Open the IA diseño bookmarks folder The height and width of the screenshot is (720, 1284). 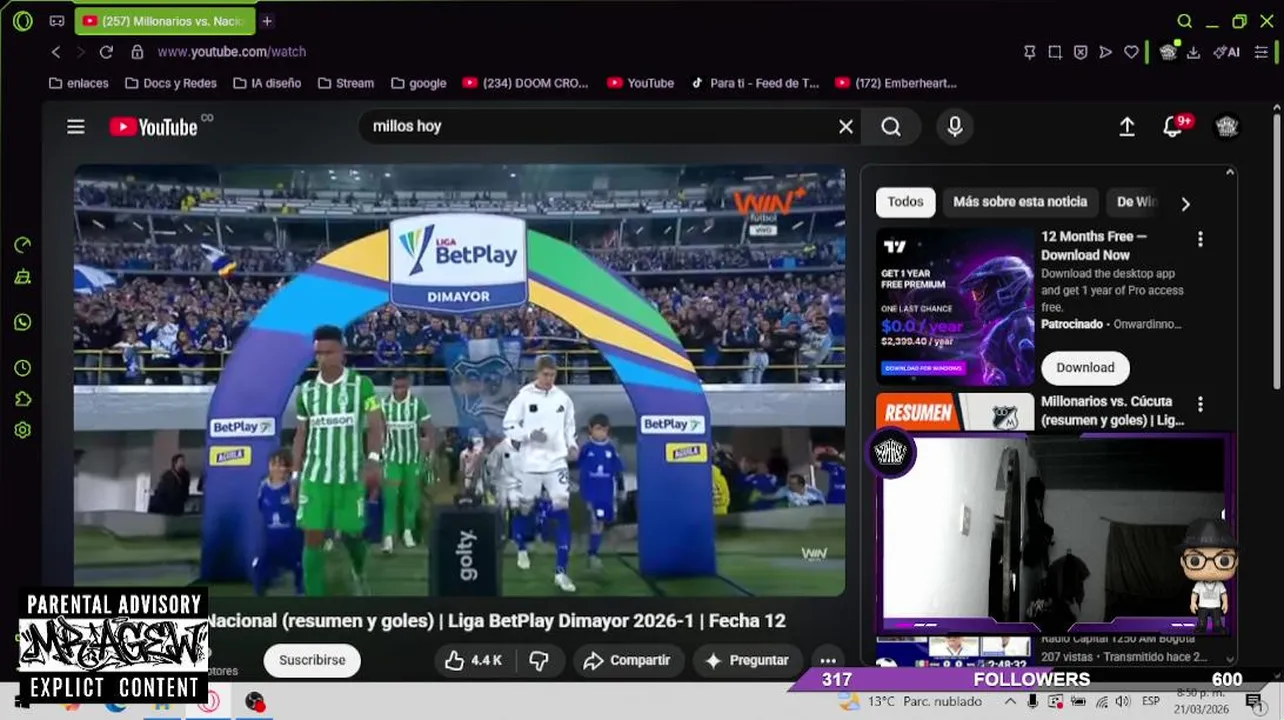(x=266, y=83)
